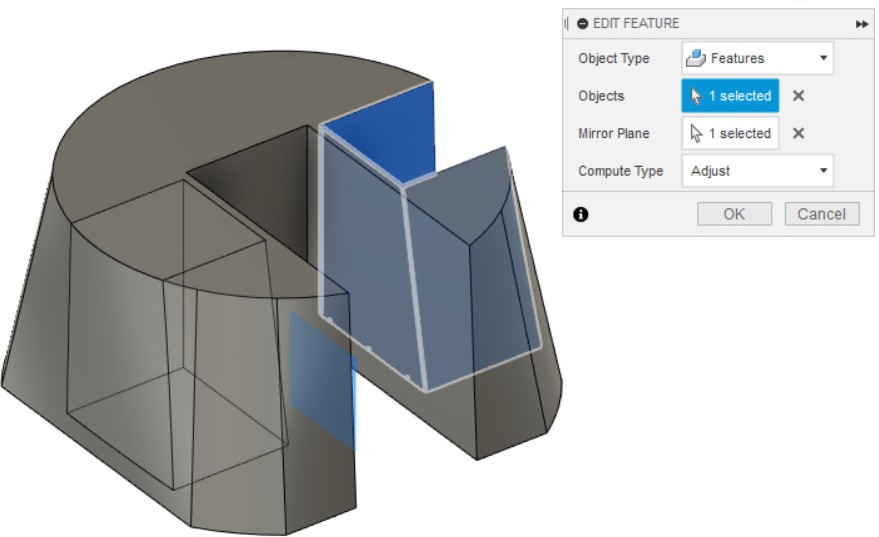This screenshot has width=879, height=537.
Task: Click the grip handle left of dialog title
Action: (x=567, y=24)
